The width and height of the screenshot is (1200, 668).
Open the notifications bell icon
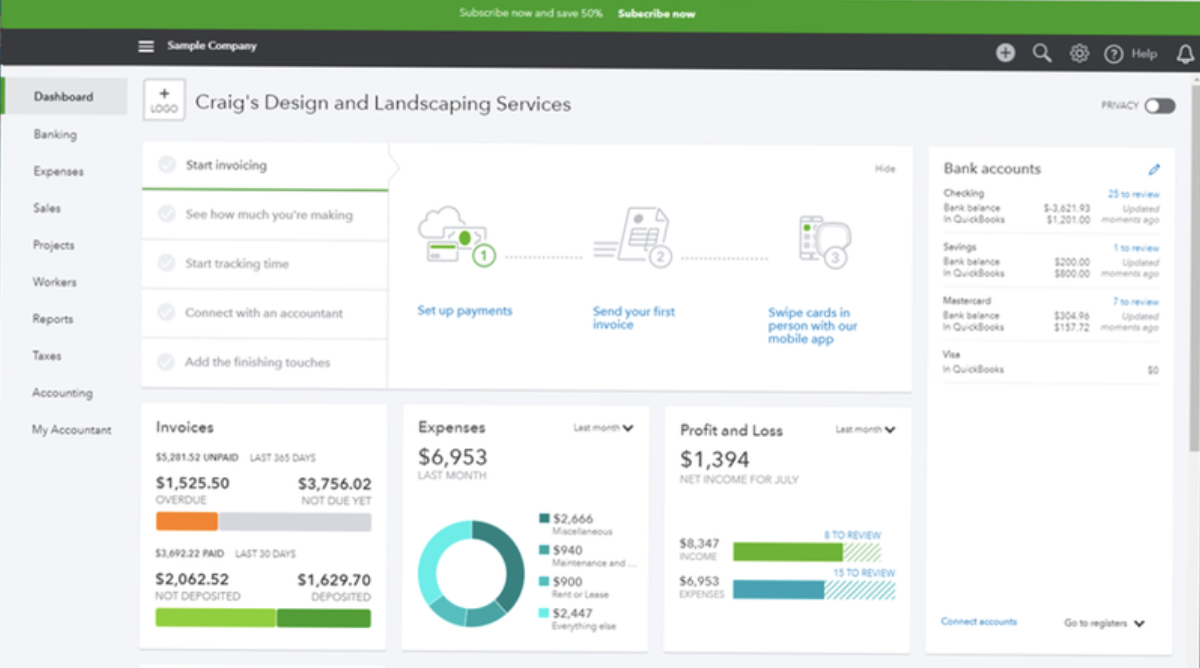coord(1186,54)
